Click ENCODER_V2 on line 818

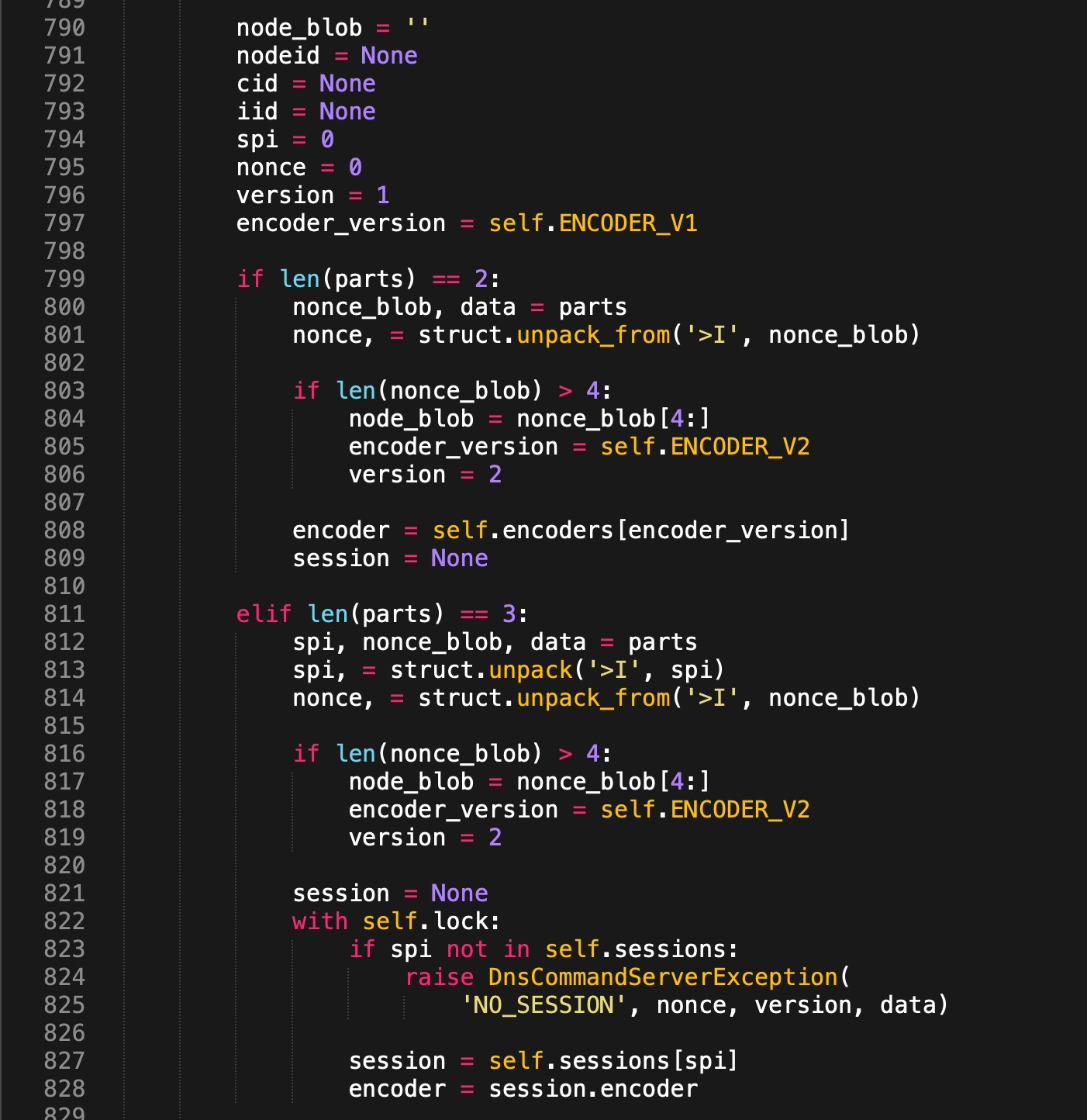[x=740, y=810]
